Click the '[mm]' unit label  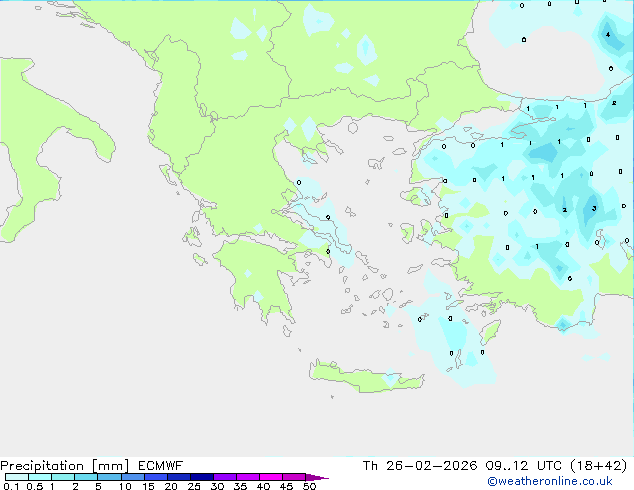110,466
